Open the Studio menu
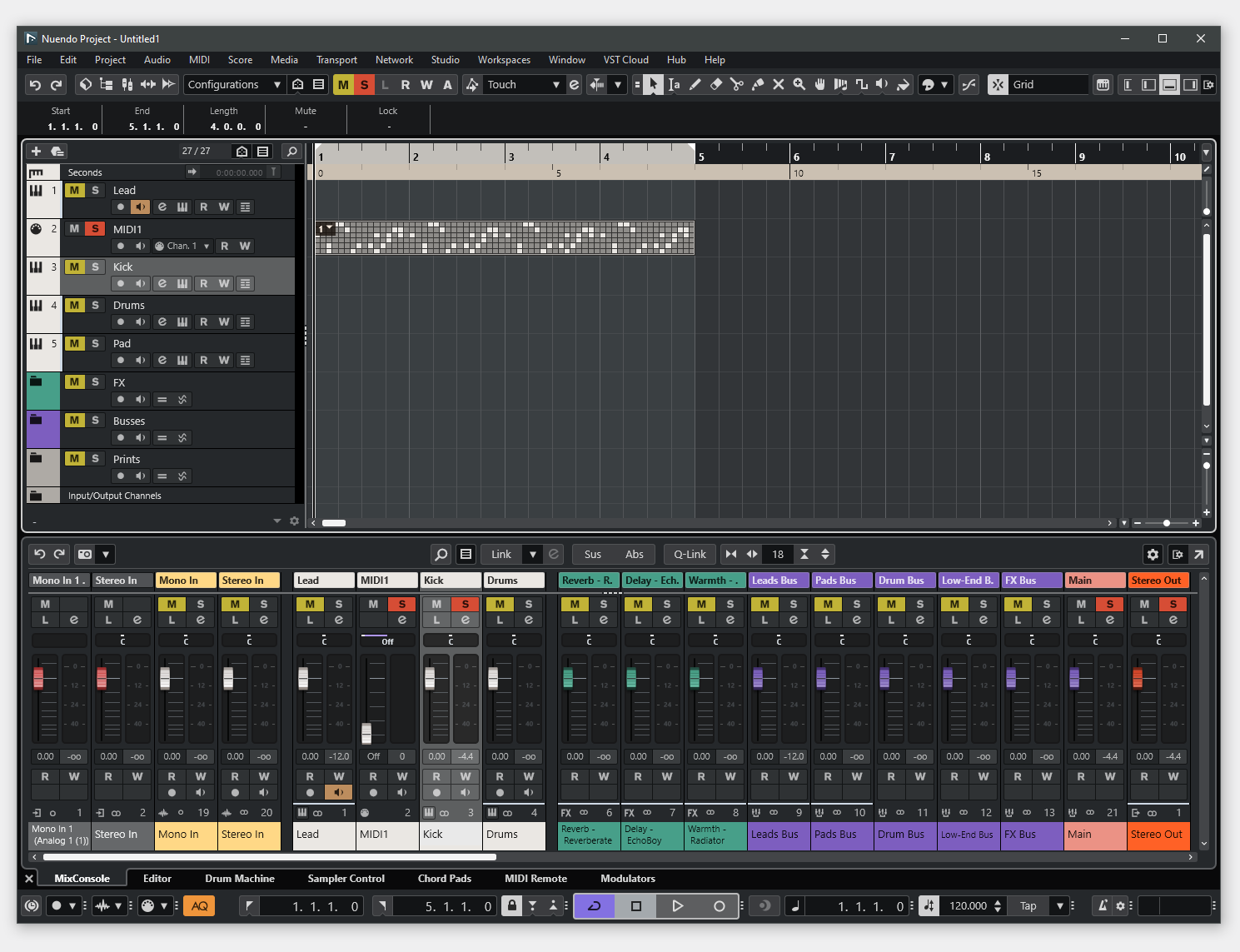Viewport: 1240px width, 952px height. tap(446, 60)
